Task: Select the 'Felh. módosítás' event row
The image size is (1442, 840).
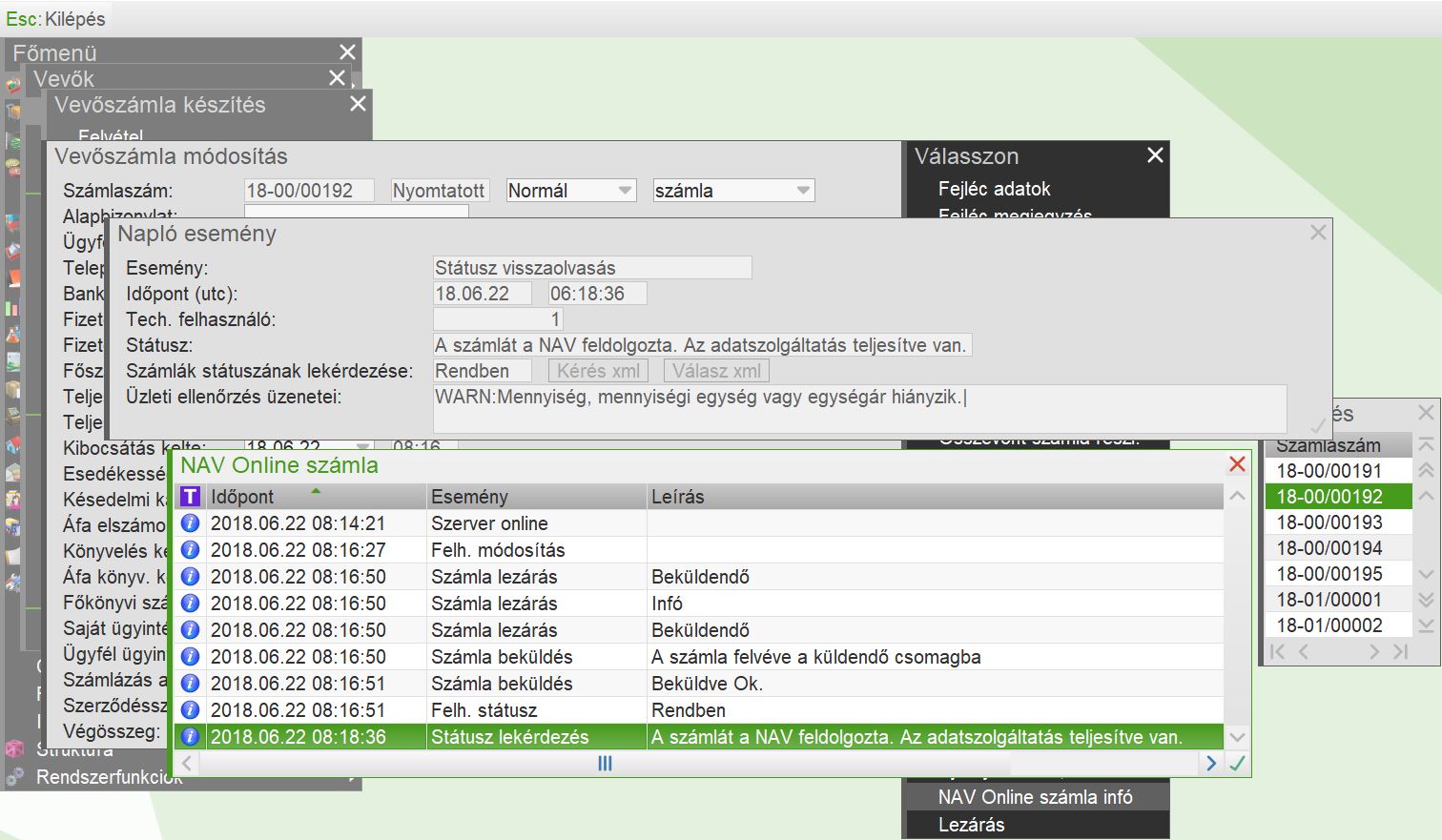Action: click(699, 550)
